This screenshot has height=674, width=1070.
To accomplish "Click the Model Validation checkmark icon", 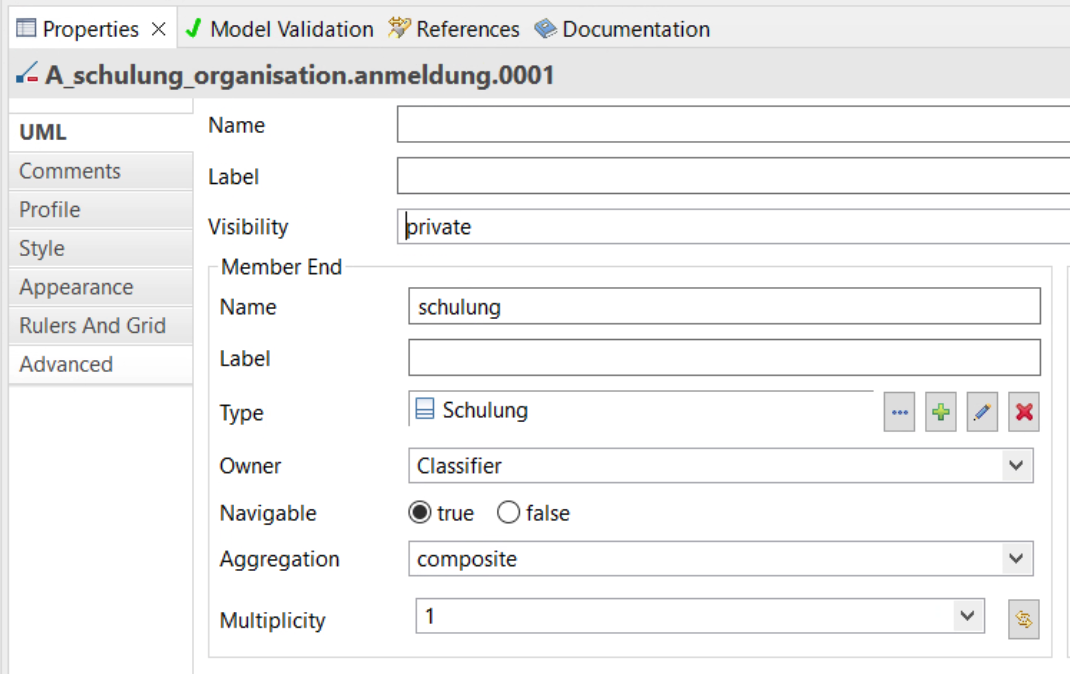I will 194,29.
